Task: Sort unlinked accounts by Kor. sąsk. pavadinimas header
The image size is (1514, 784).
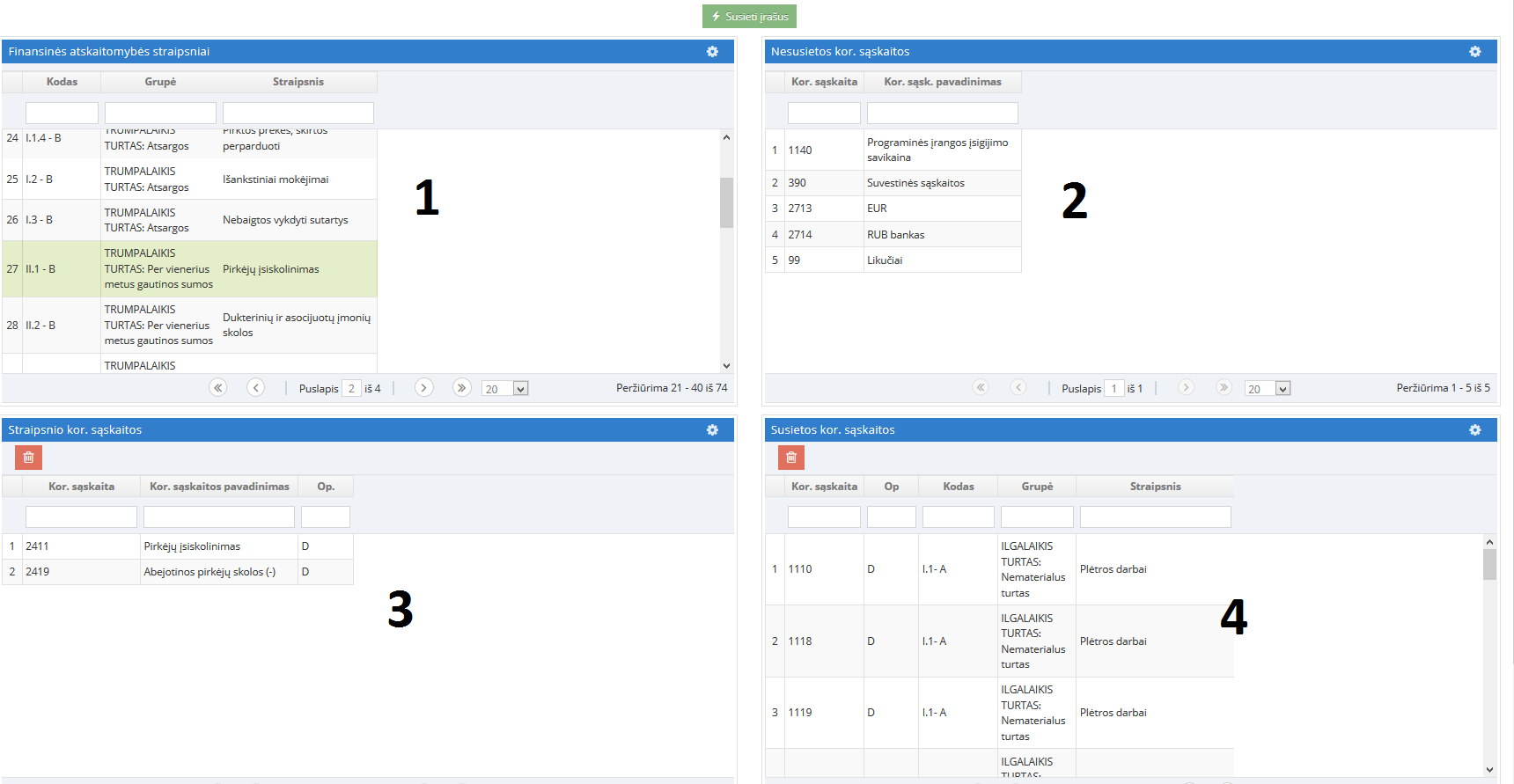Action: click(942, 82)
